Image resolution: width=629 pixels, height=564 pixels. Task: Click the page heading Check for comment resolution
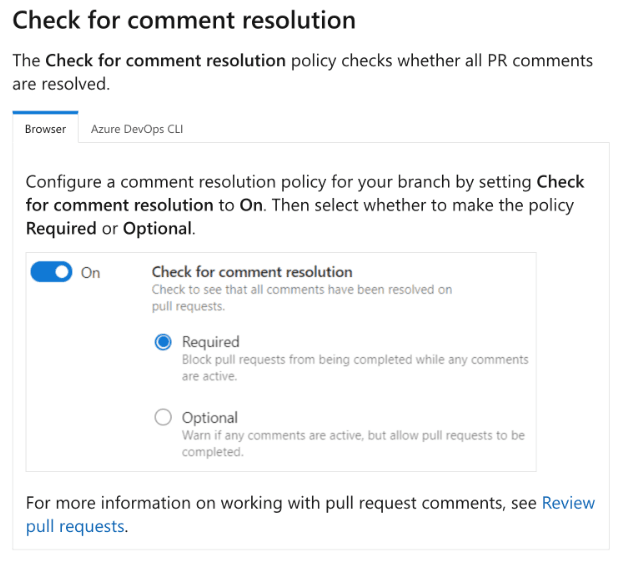(x=184, y=20)
